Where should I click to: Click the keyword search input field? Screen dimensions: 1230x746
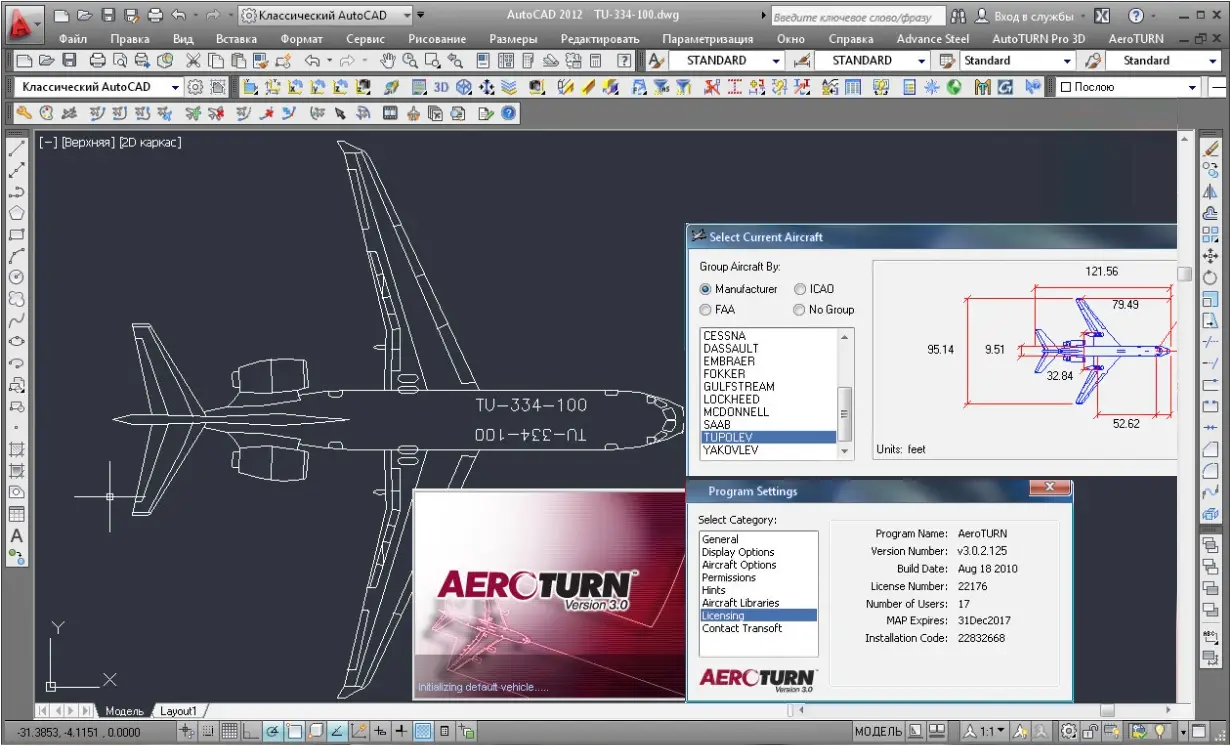pyautogui.click(x=858, y=16)
